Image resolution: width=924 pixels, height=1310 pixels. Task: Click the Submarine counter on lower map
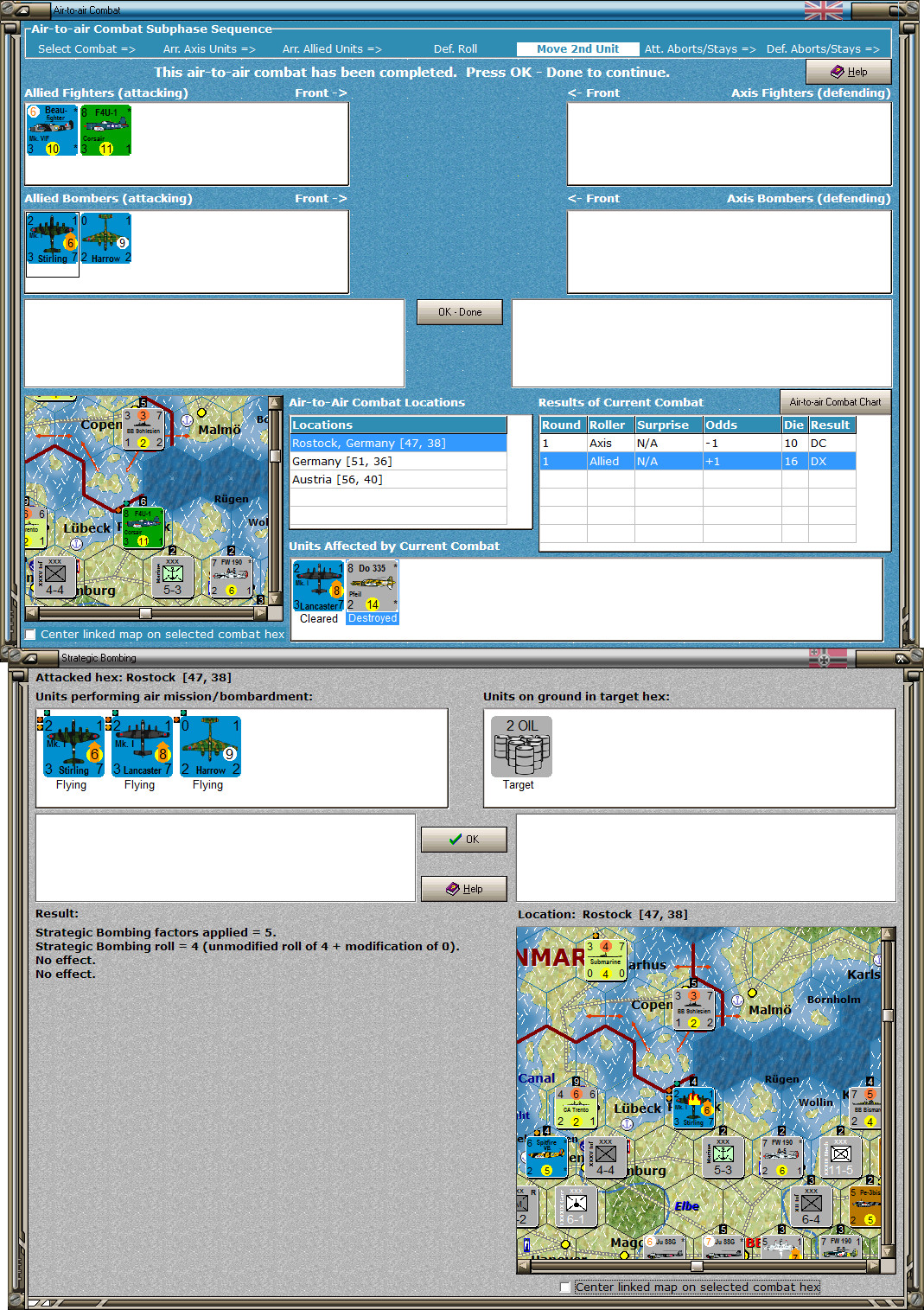[605, 960]
